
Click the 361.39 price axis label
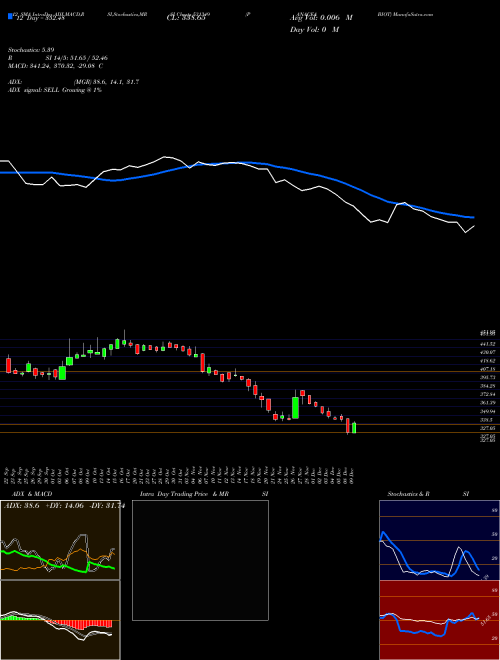click(x=487, y=403)
